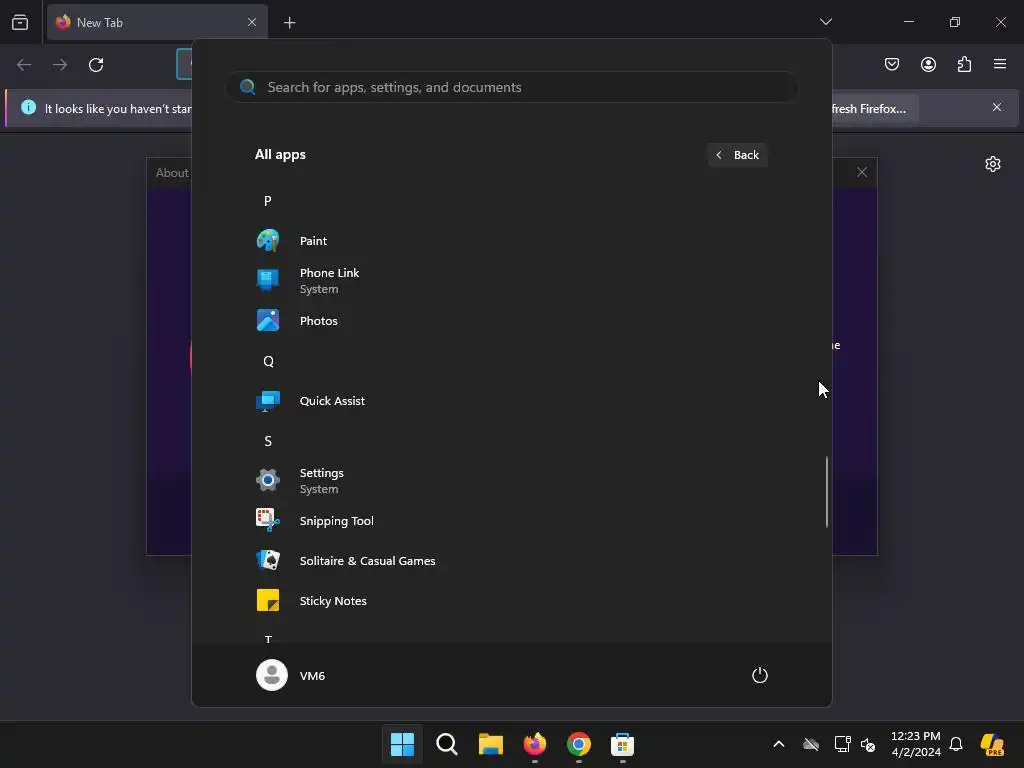Image resolution: width=1024 pixels, height=768 pixels.
Task: Jump to letter Q section header
Action: 268,361
